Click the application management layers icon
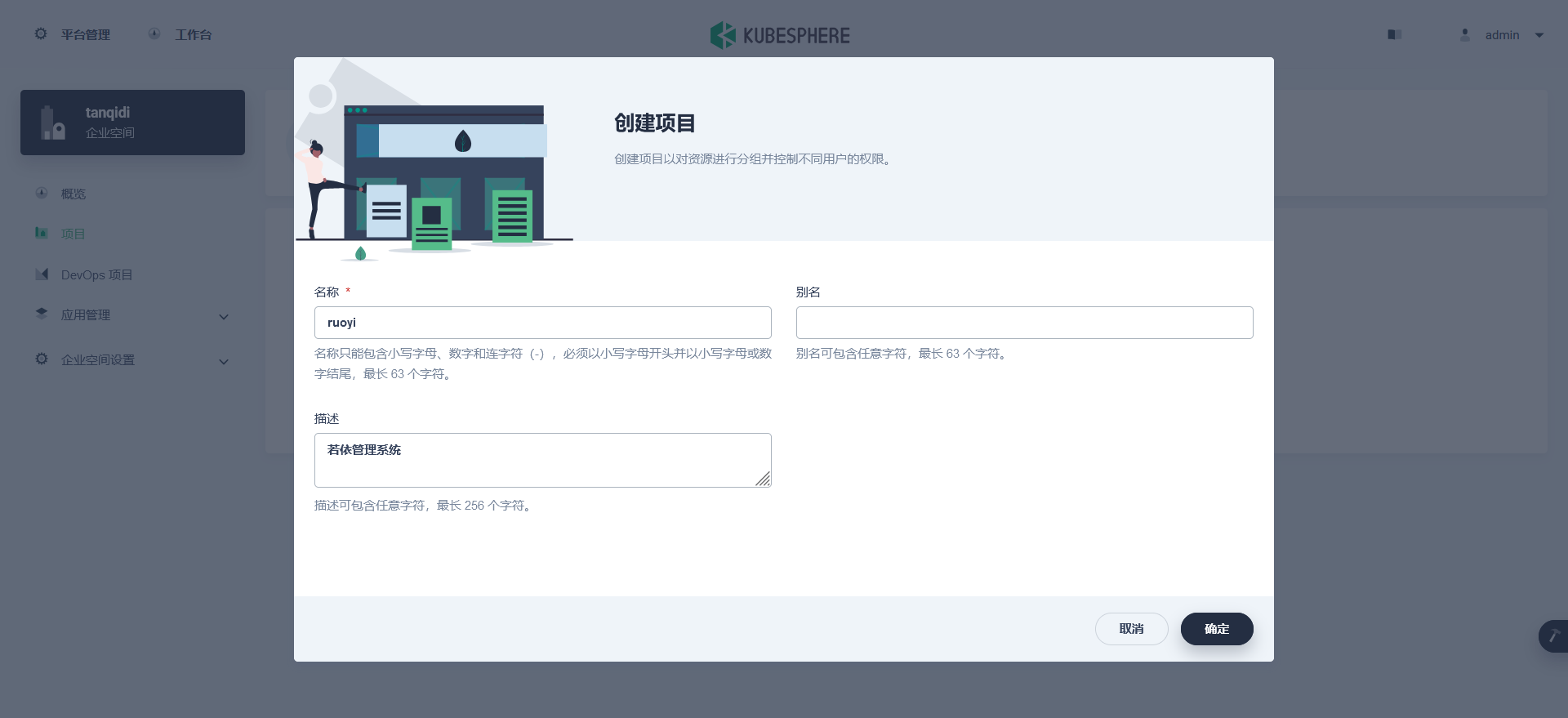The width and height of the screenshot is (1568, 718). pos(42,314)
